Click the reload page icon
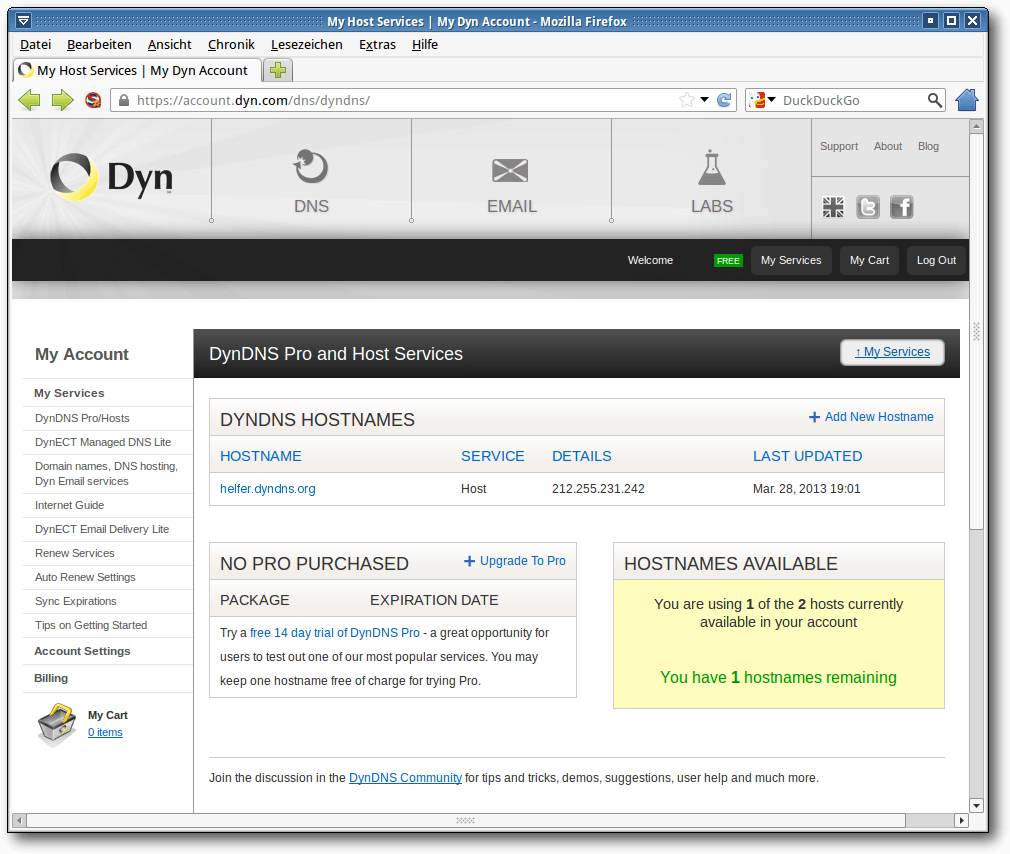 pos(724,100)
